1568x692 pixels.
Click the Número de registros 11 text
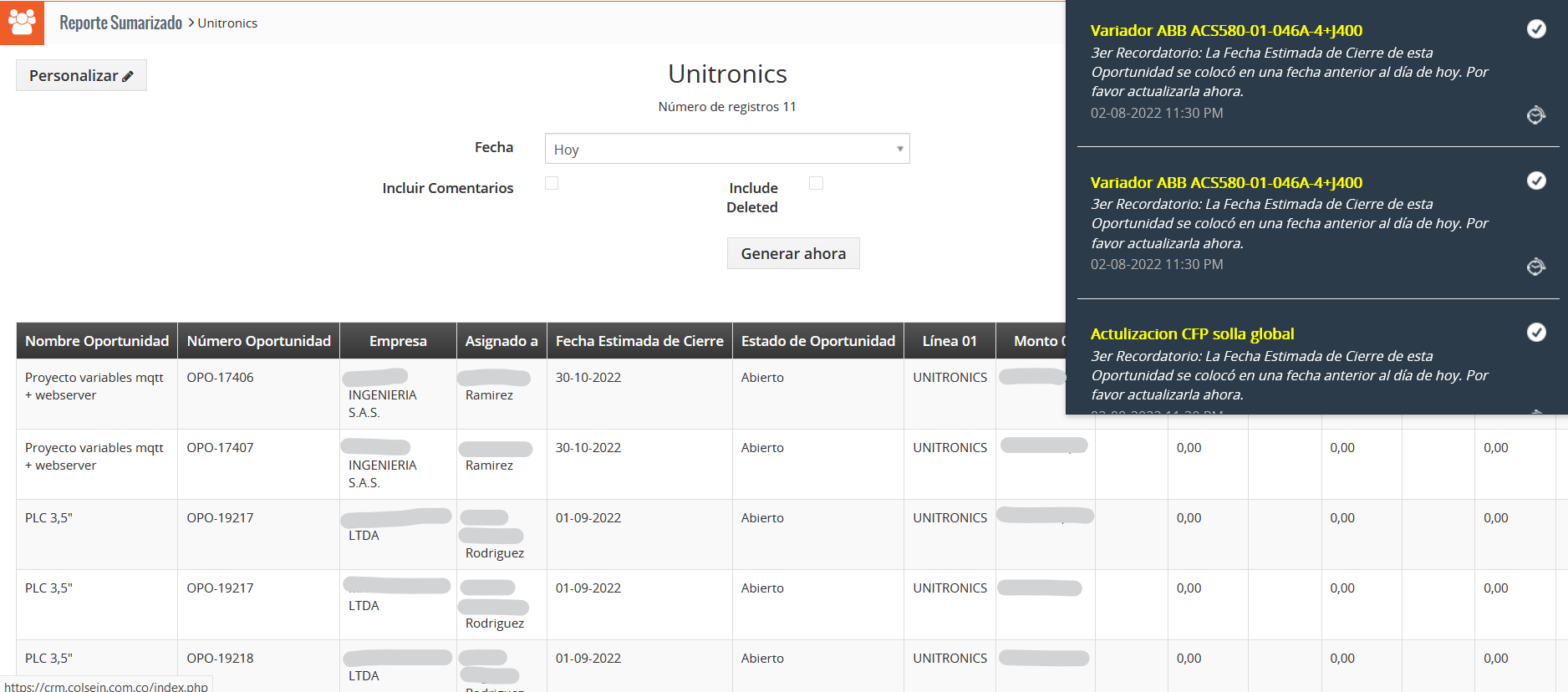[727, 107]
